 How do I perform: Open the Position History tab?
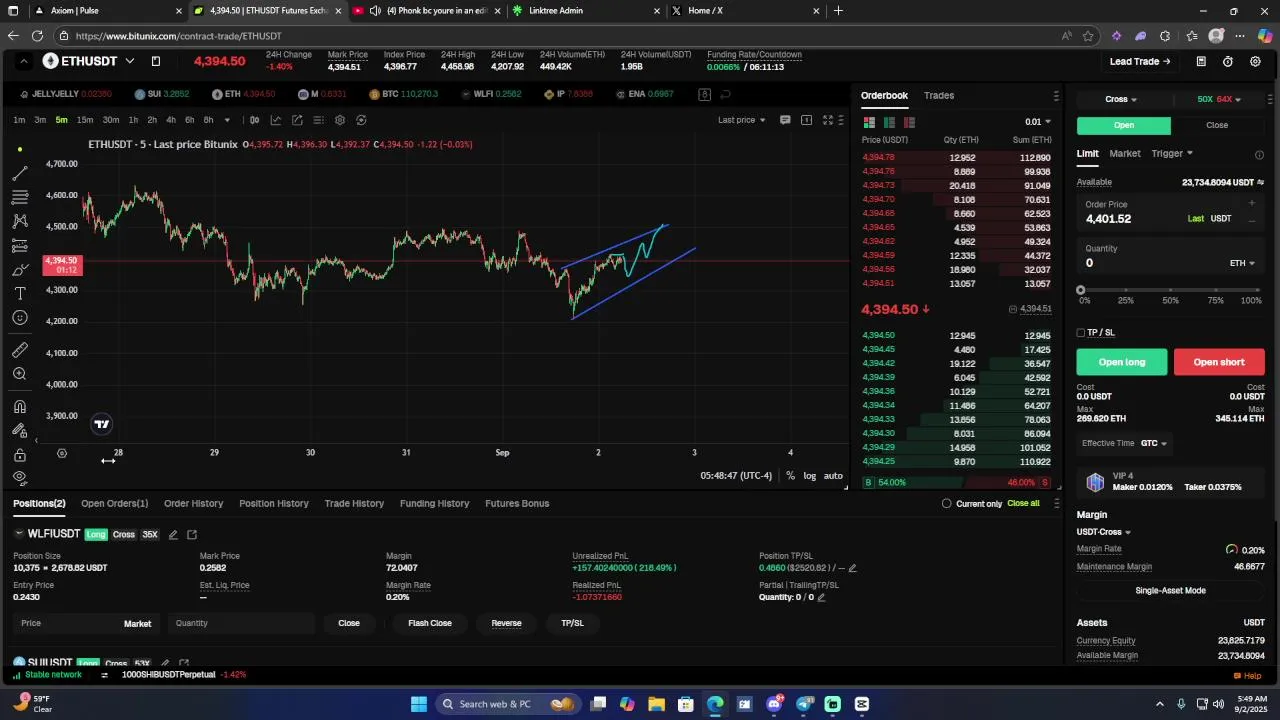point(274,503)
